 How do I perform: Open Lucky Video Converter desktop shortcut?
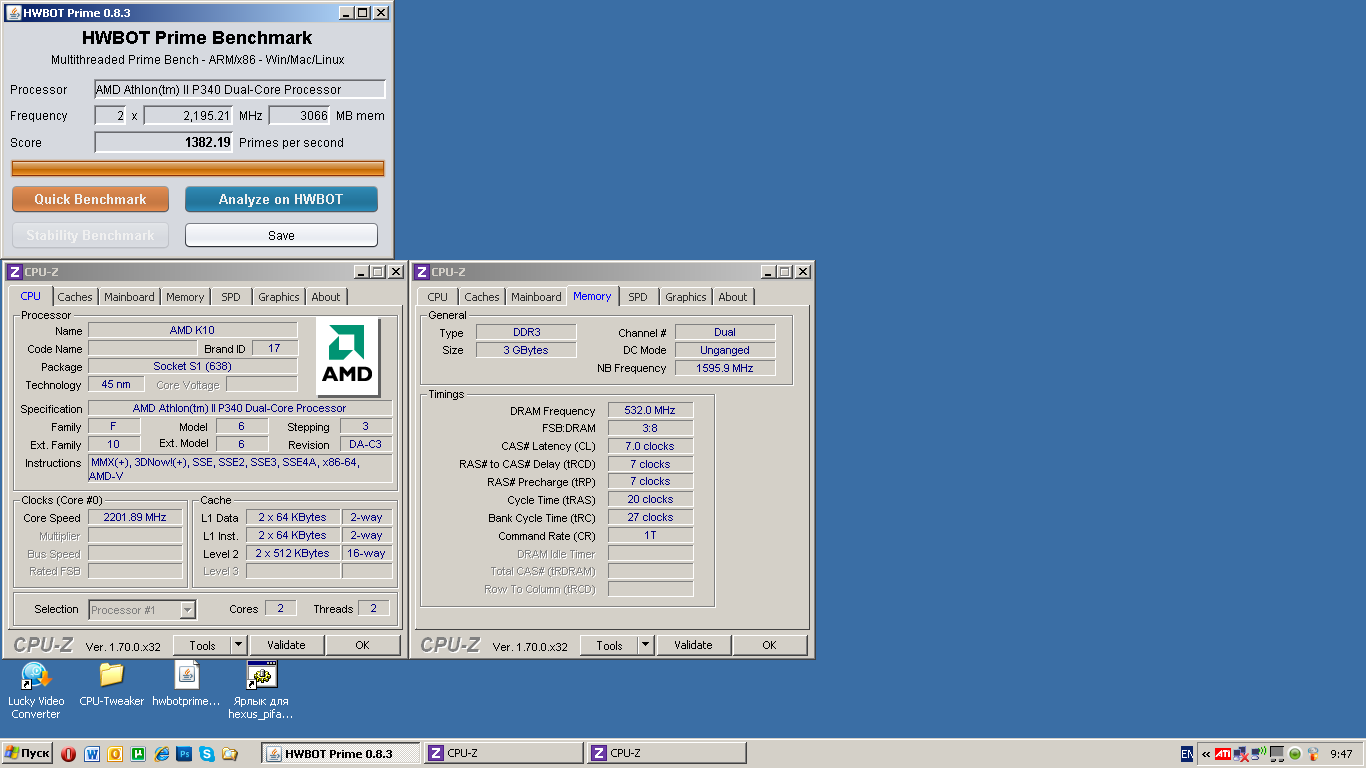[36, 690]
